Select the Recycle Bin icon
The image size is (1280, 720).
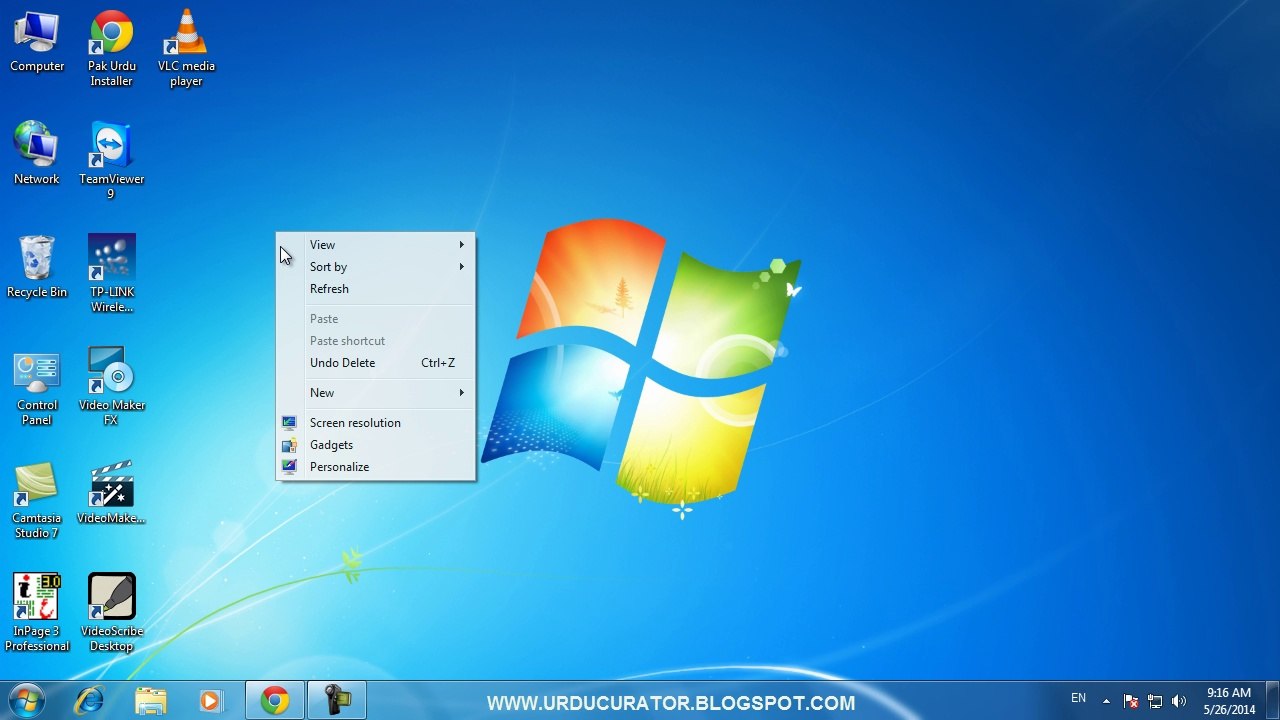tap(37, 267)
